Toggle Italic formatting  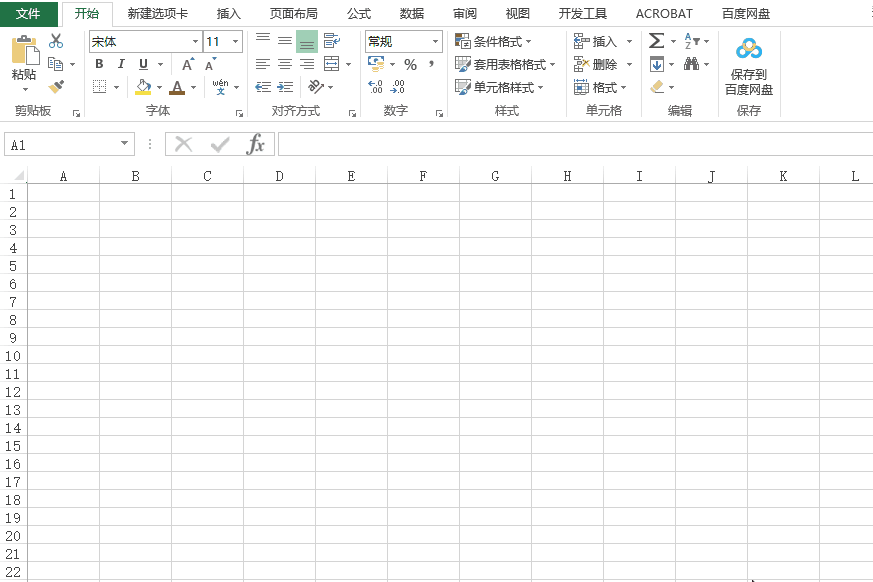(x=121, y=64)
